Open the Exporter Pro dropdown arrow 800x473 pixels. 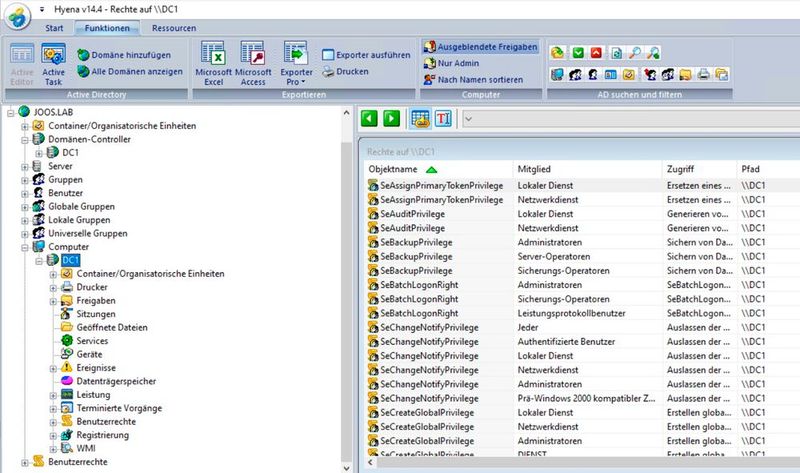[303, 82]
